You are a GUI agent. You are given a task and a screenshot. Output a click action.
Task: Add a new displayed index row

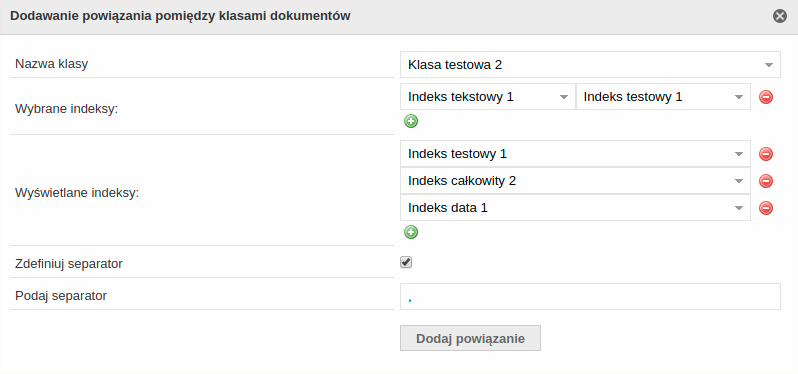[411, 232]
